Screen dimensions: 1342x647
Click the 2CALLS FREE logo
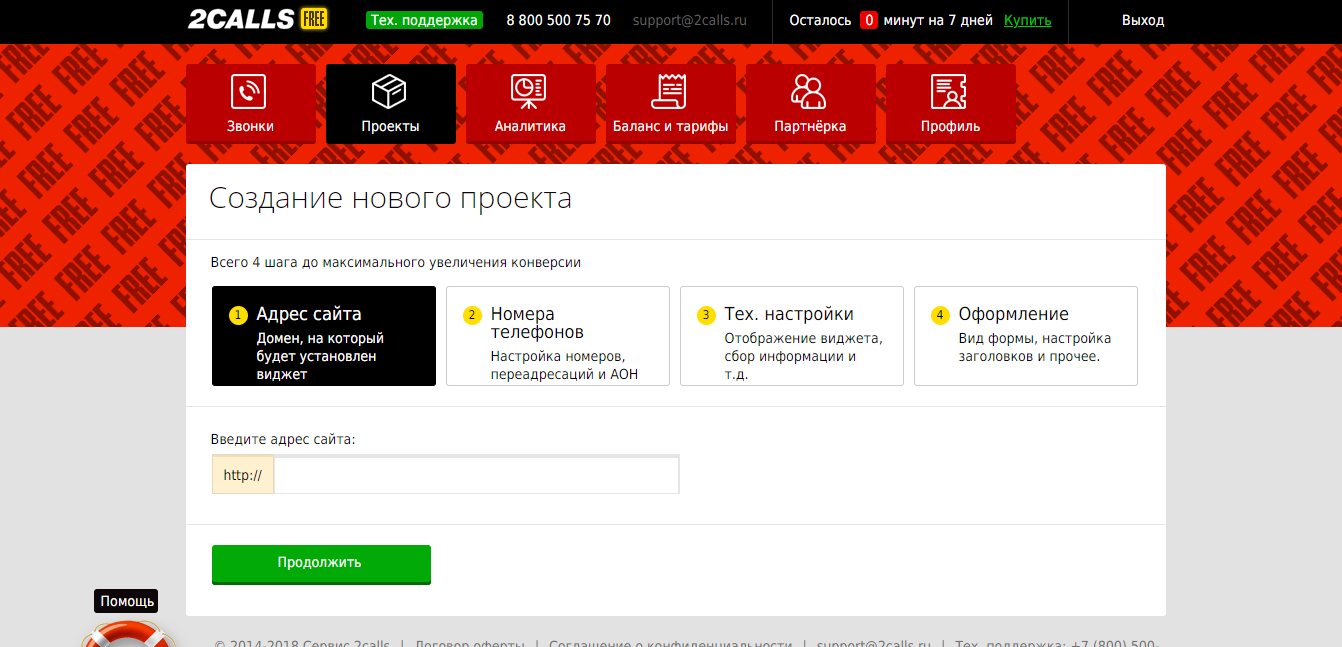pos(258,20)
